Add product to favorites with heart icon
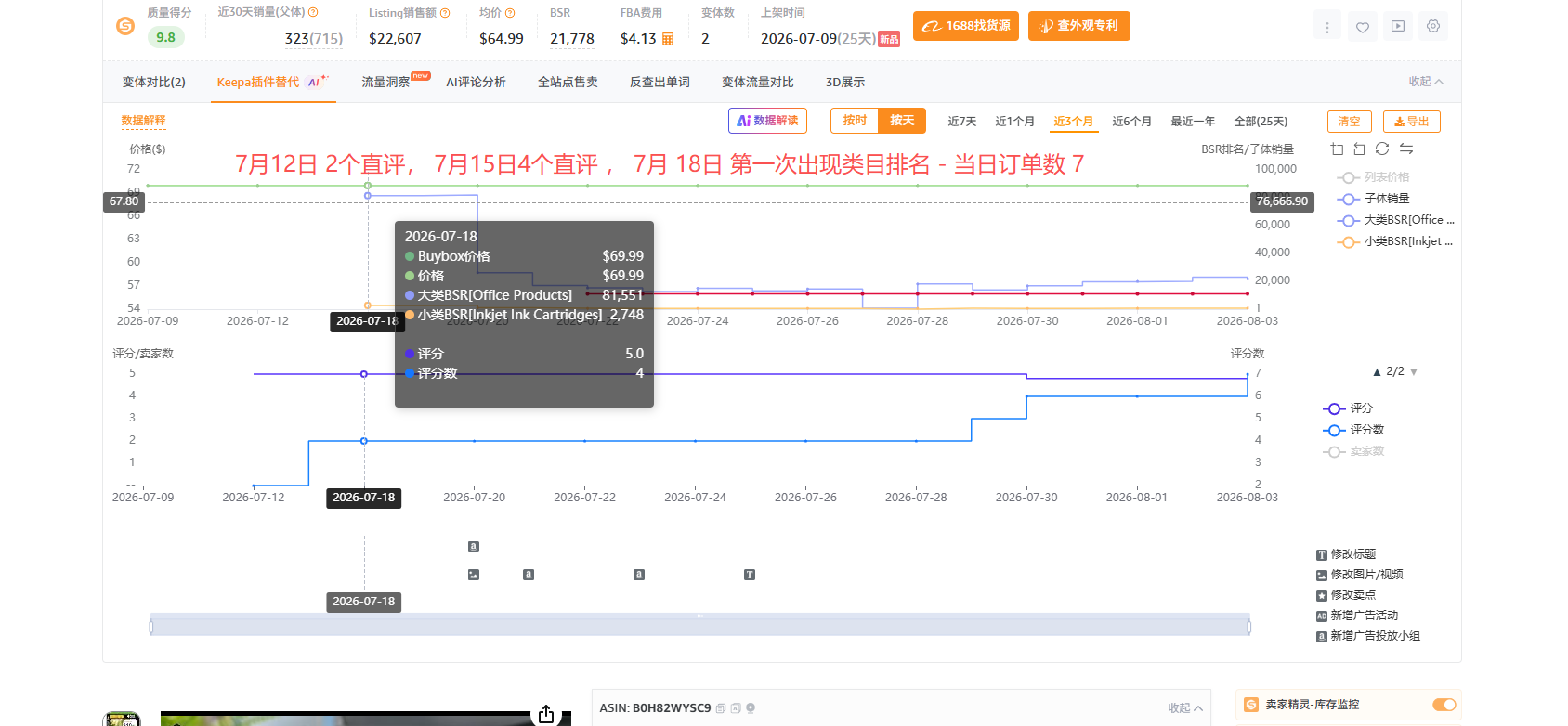The height and width of the screenshot is (726, 1568). [1362, 27]
